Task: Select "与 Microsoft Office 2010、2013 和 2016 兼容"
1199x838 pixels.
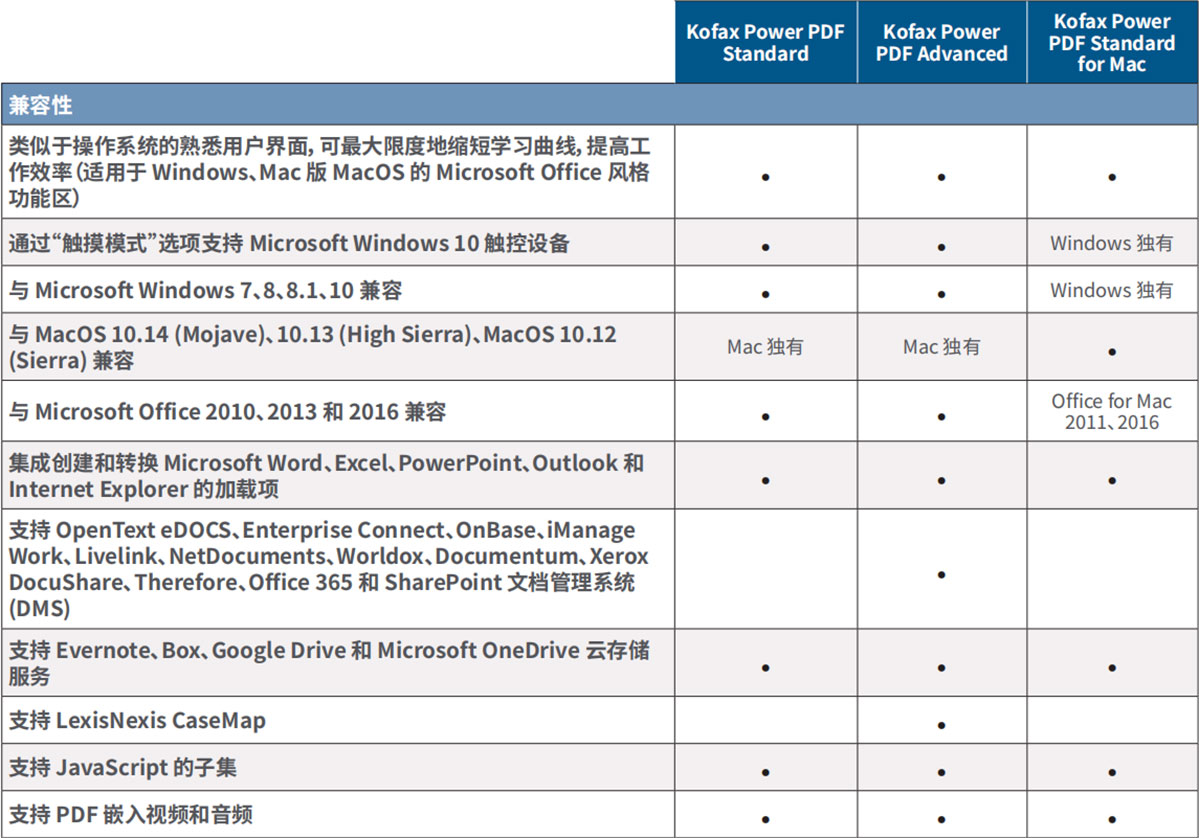Action: click(x=227, y=412)
